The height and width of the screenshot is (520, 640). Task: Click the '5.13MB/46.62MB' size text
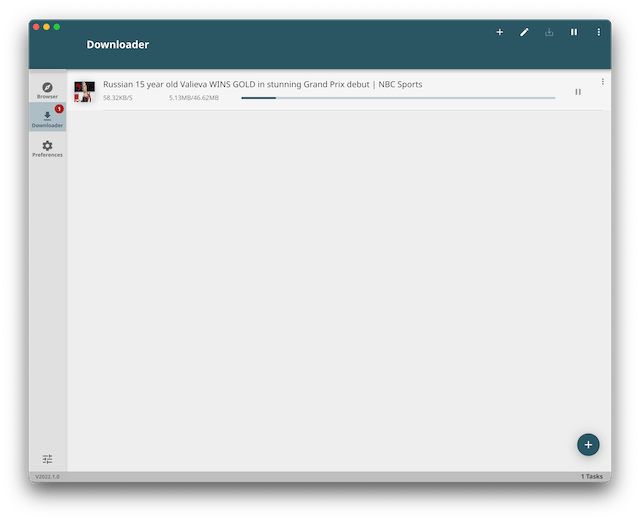[194, 98]
